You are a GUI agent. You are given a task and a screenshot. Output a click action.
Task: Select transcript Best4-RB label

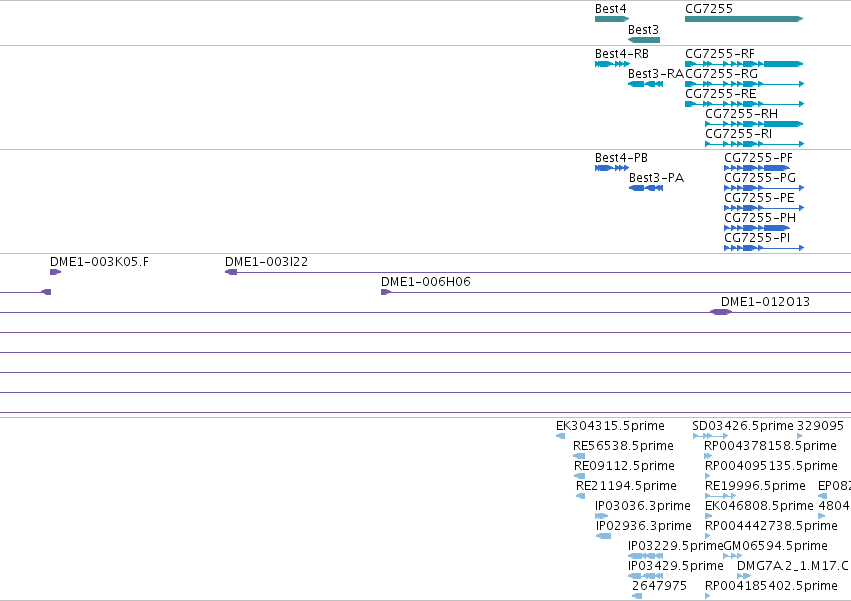pos(621,54)
